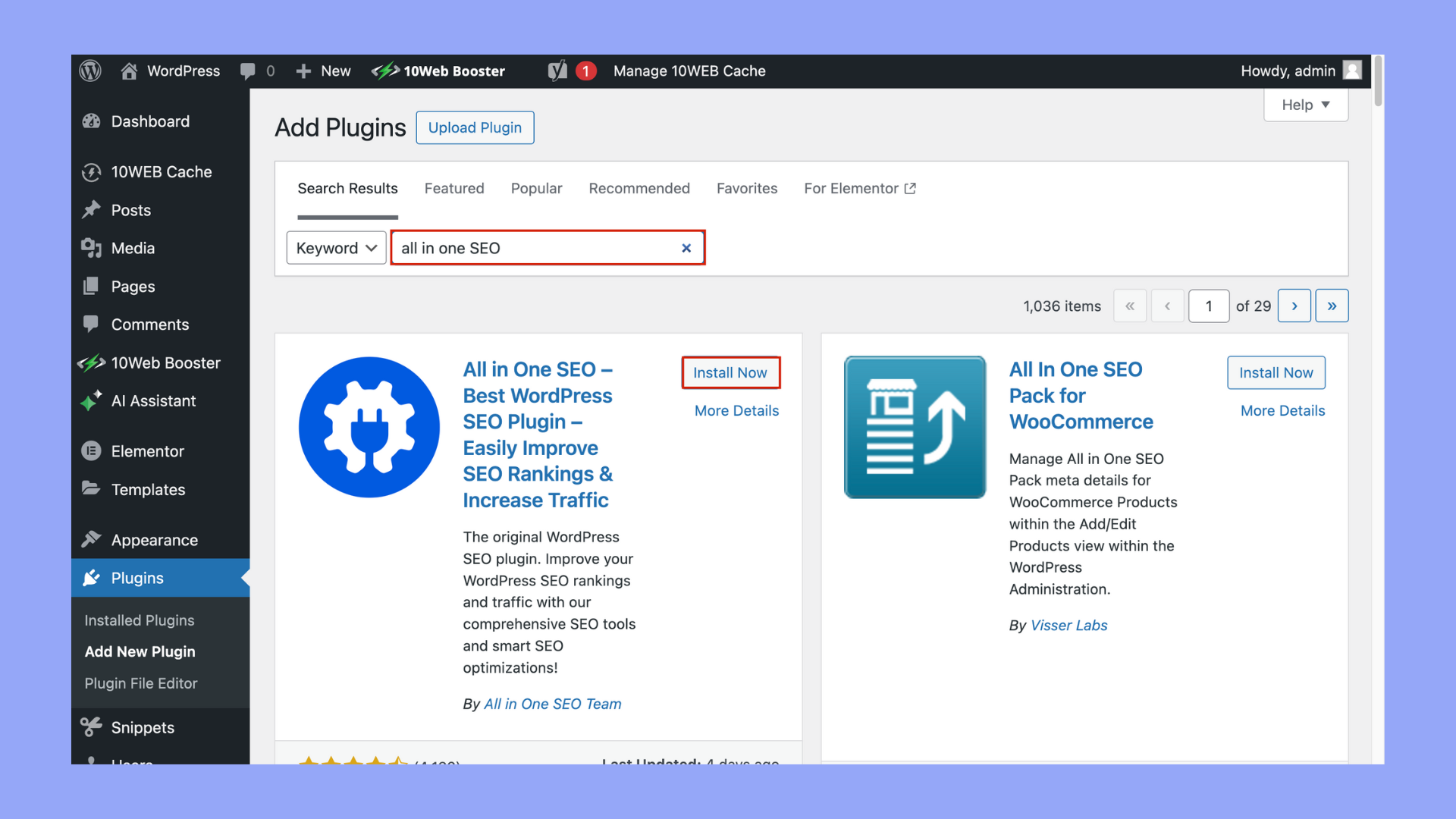Clear the search using the X icon
1456x819 pixels.
(686, 248)
